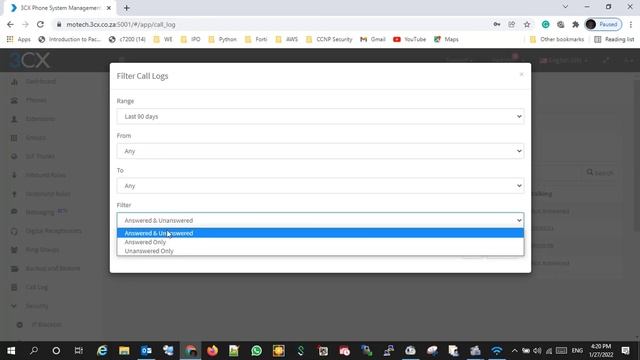Image resolution: width=640 pixels, height=360 pixels.
Task: Open File Explorer from taskbar
Action: click(x=124, y=351)
